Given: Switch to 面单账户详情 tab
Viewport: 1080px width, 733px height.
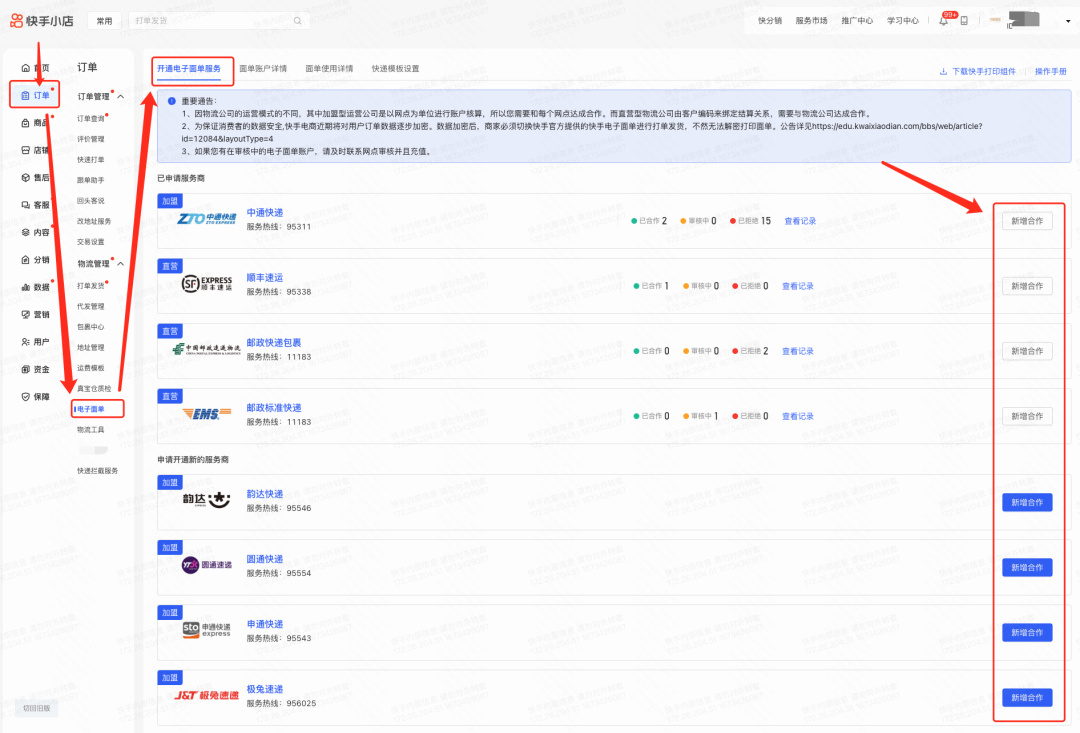Looking at the screenshot, I should pos(263,69).
